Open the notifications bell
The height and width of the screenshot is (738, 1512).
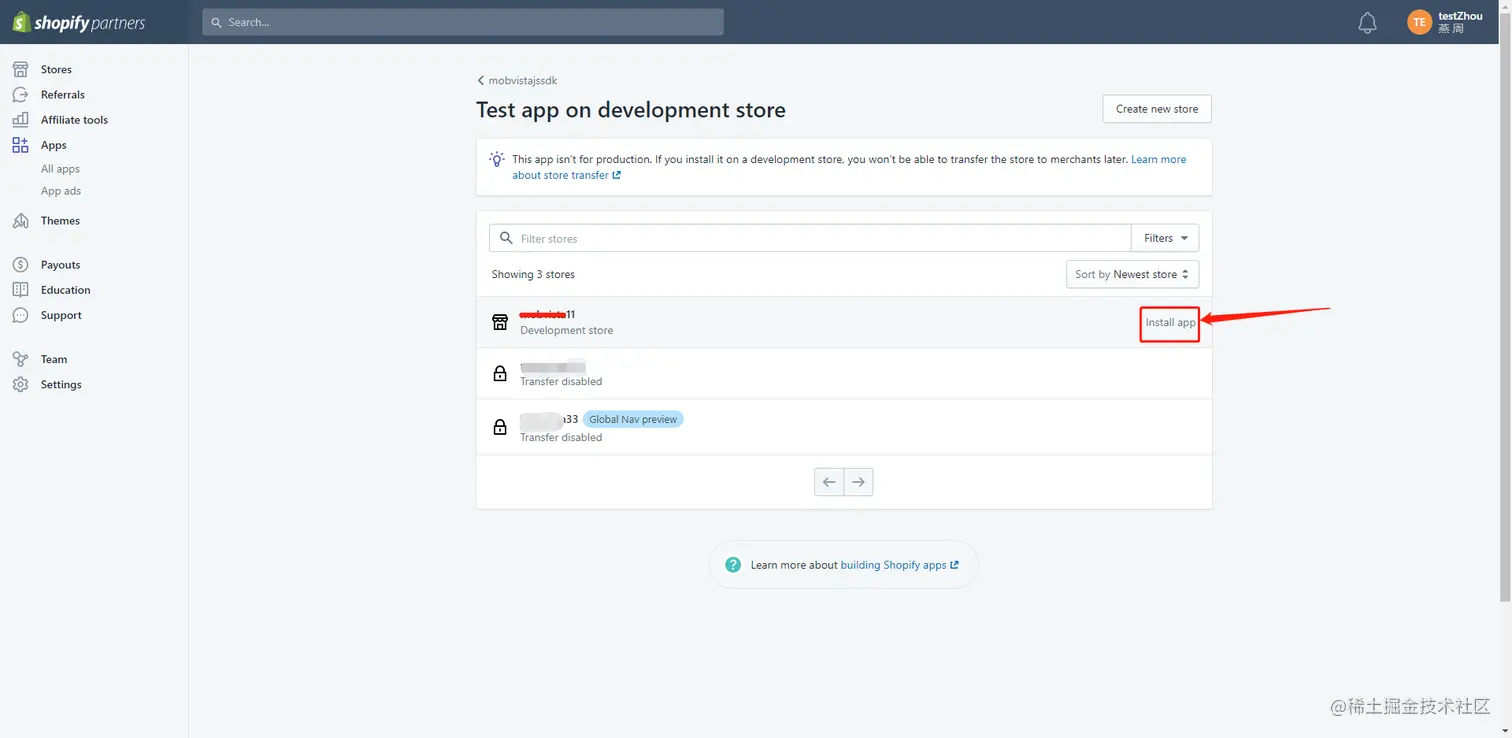coord(1367,22)
